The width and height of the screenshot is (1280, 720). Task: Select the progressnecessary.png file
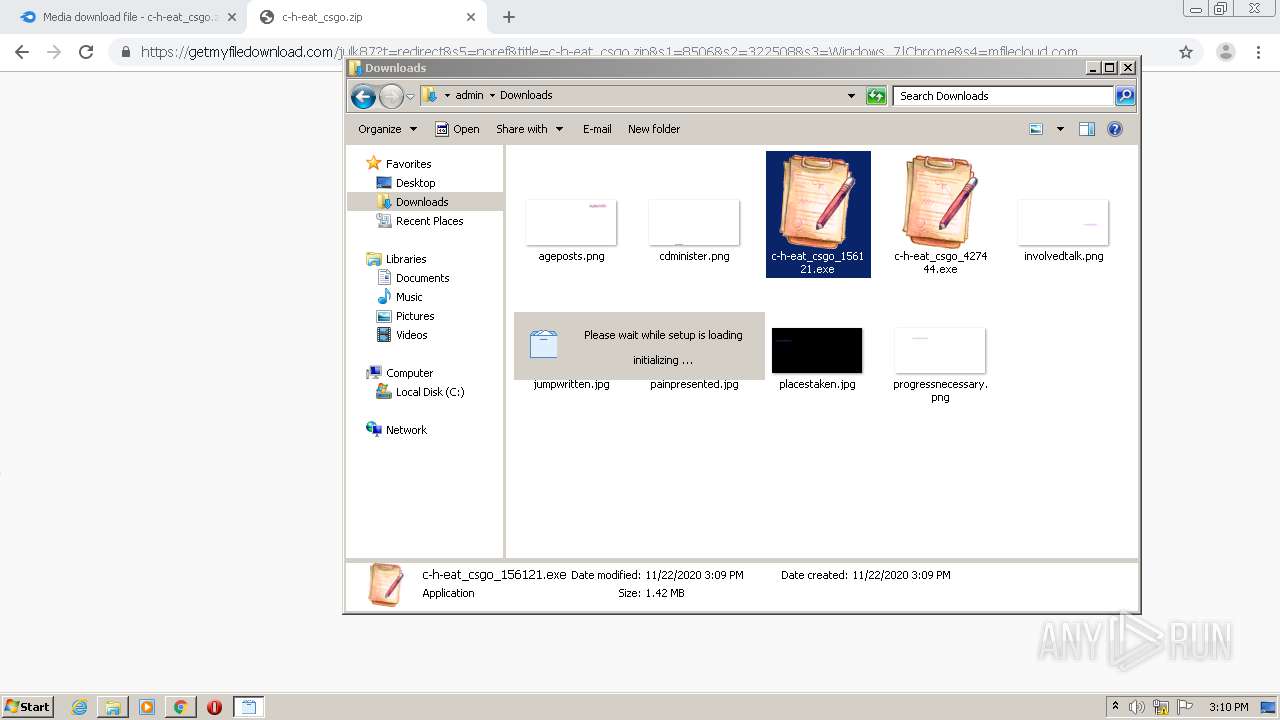click(940, 365)
